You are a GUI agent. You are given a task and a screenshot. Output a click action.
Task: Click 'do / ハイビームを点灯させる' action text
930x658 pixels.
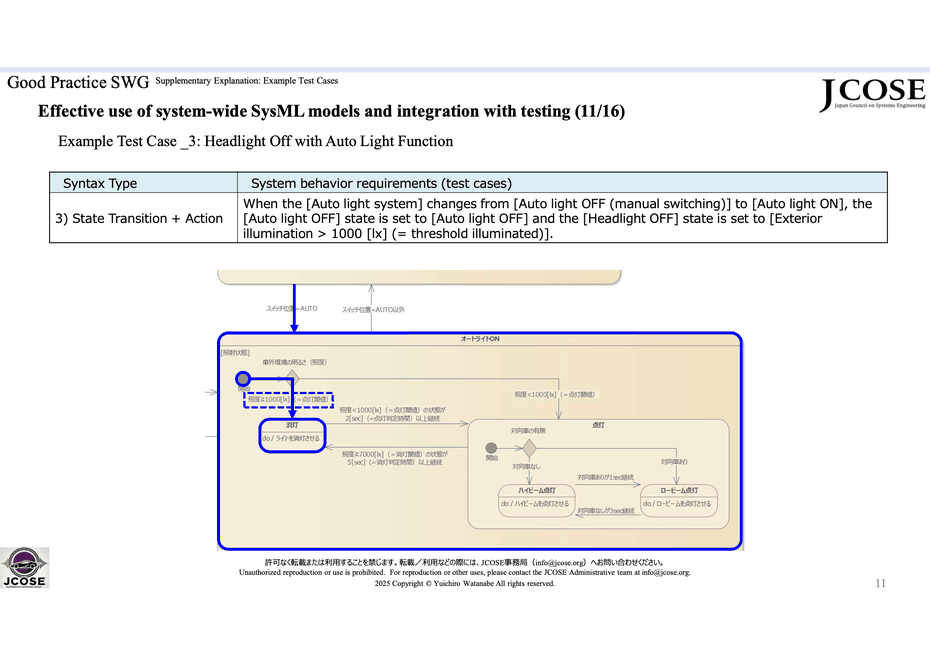[x=535, y=504]
